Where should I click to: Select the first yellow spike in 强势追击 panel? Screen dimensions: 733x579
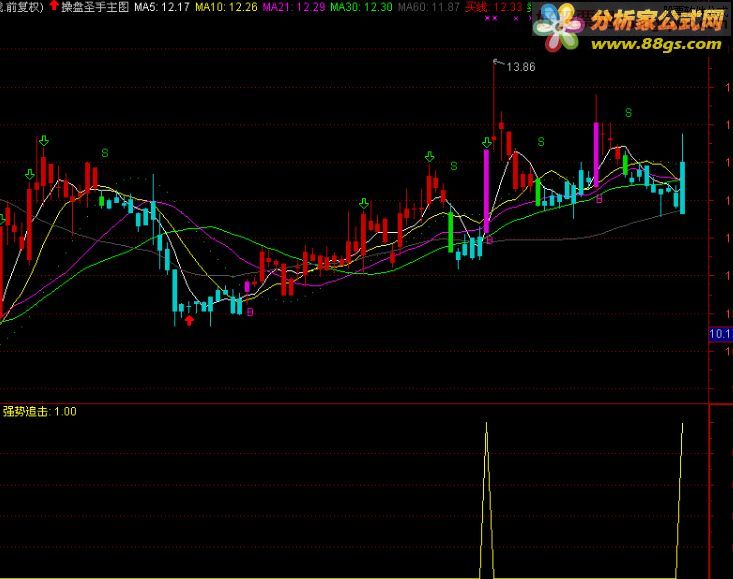click(486, 500)
